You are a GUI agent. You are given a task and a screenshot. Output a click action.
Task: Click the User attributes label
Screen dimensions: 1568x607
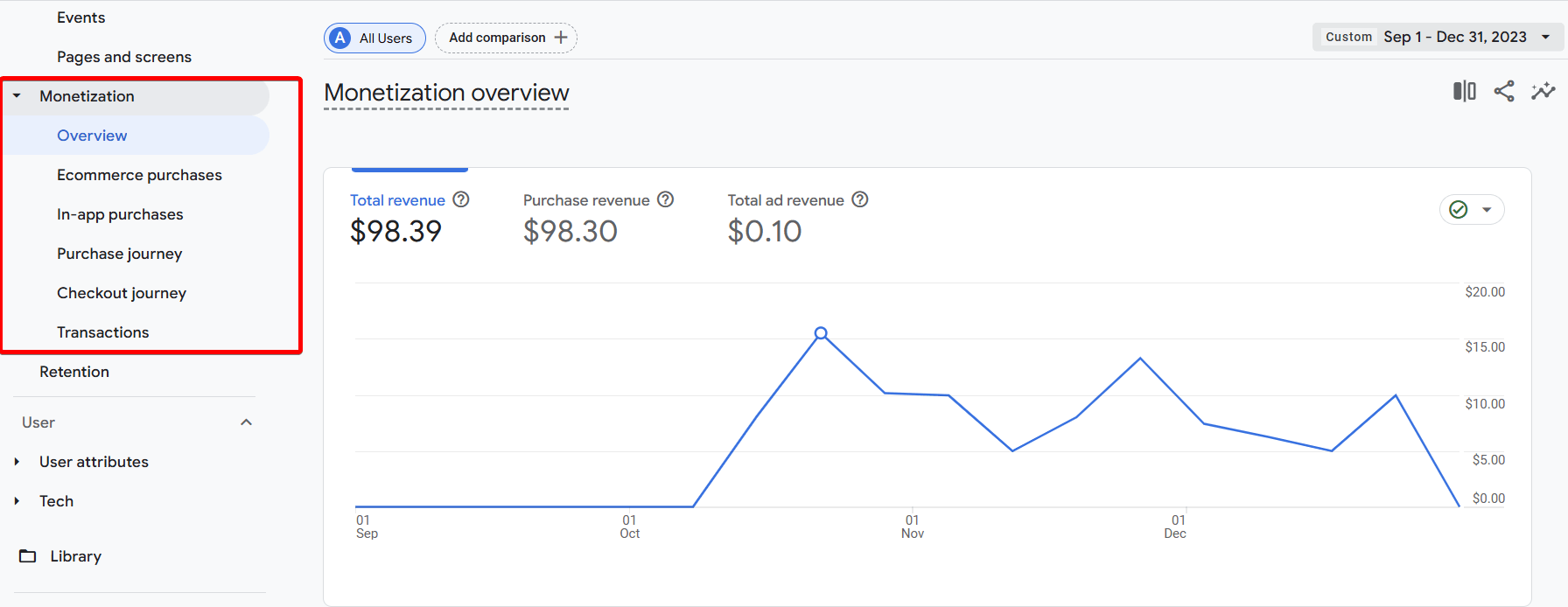click(94, 462)
